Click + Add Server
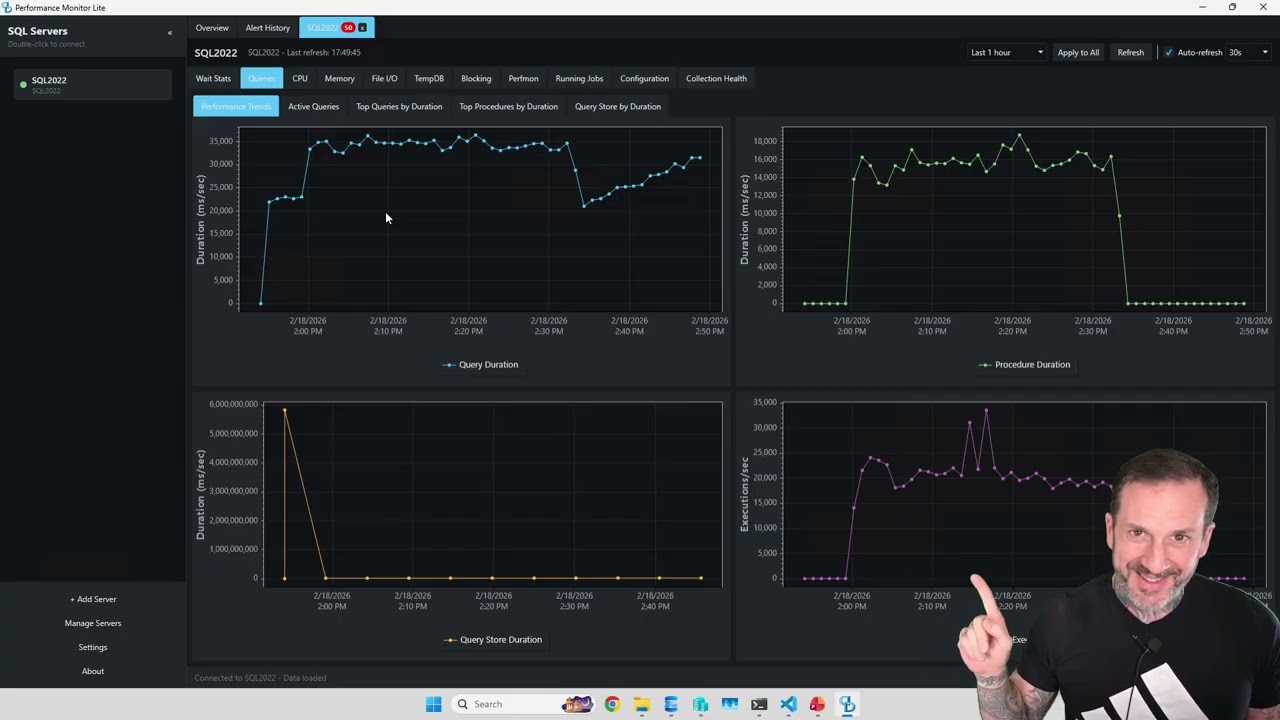Image resolution: width=1280 pixels, height=720 pixels. click(x=93, y=599)
